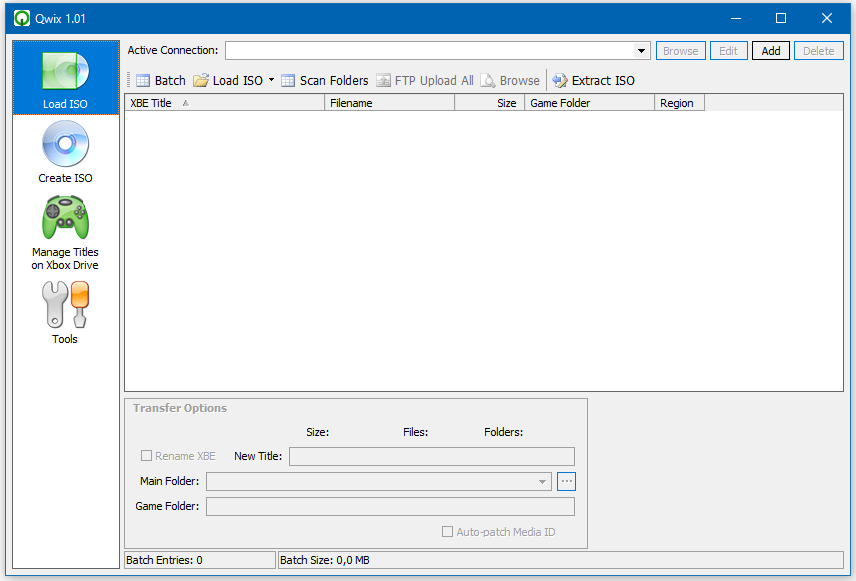
Task: Click the Qwix app icon in title bar
Action: (x=22, y=19)
